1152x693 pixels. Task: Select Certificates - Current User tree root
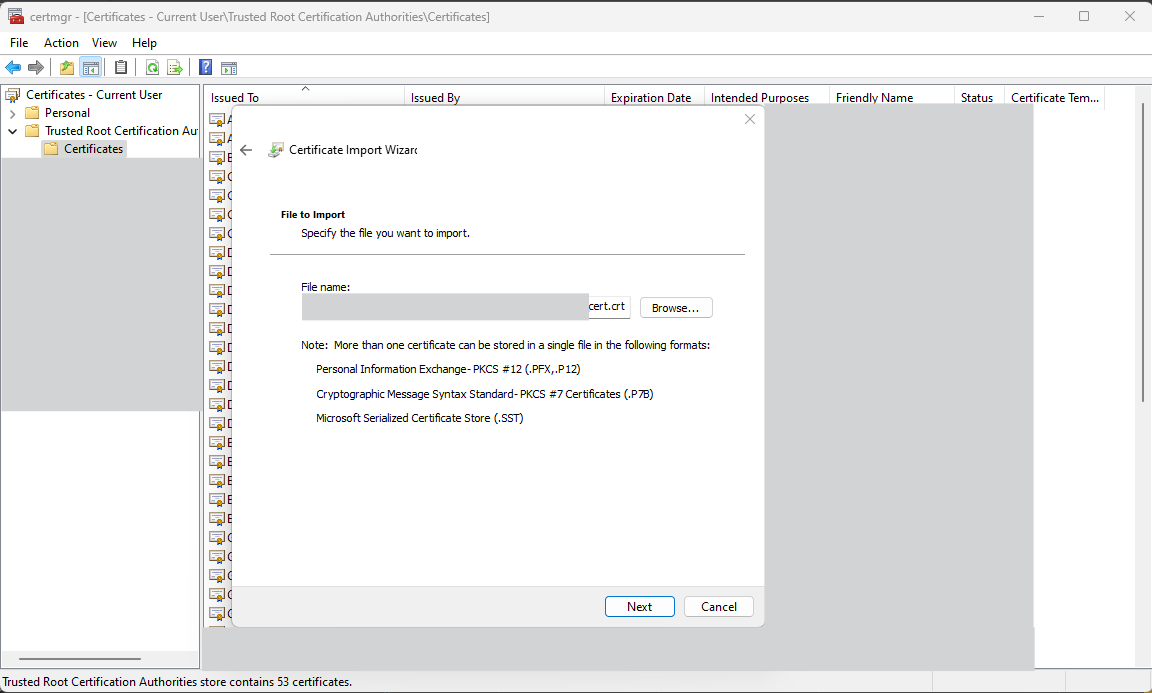[x=94, y=95]
